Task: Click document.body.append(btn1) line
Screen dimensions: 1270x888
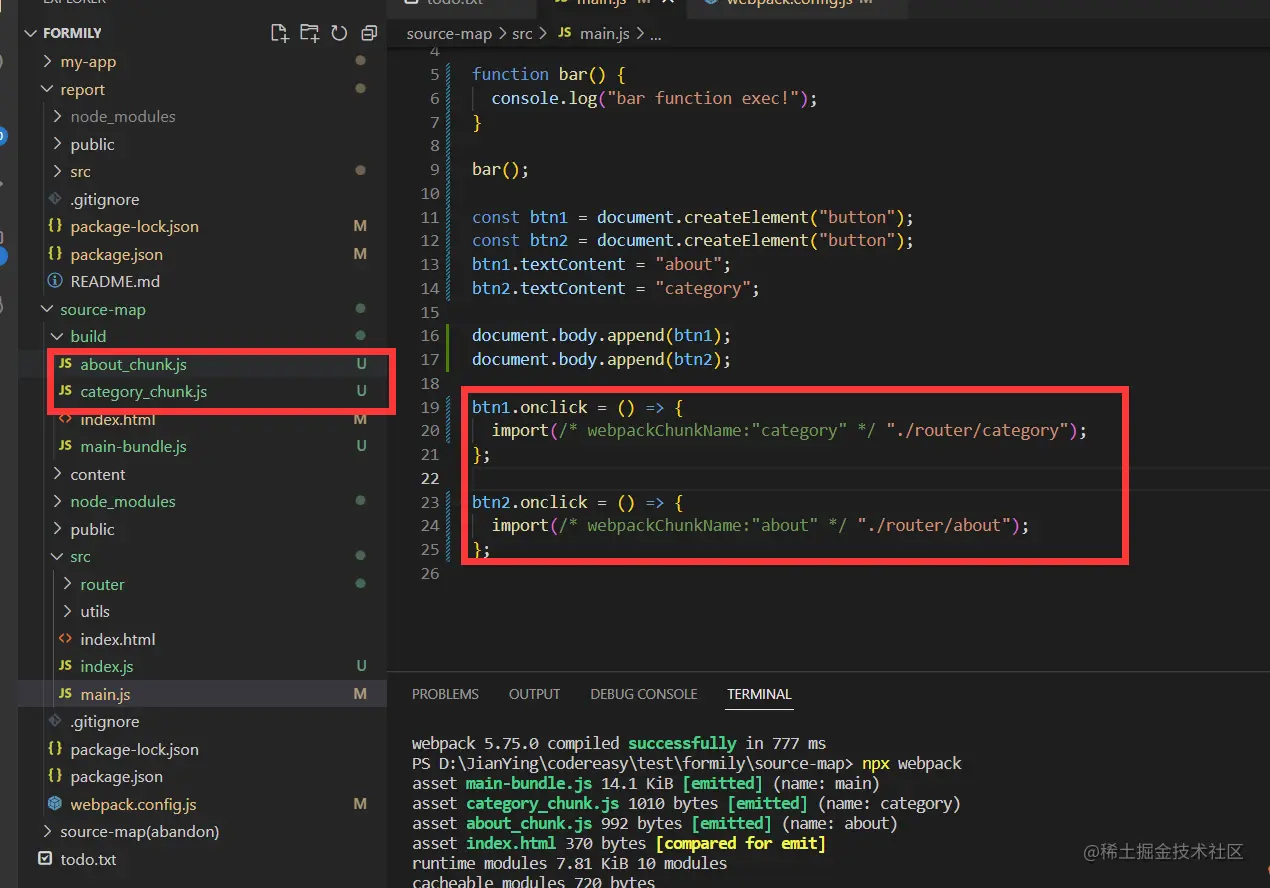Action: point(602,335)
